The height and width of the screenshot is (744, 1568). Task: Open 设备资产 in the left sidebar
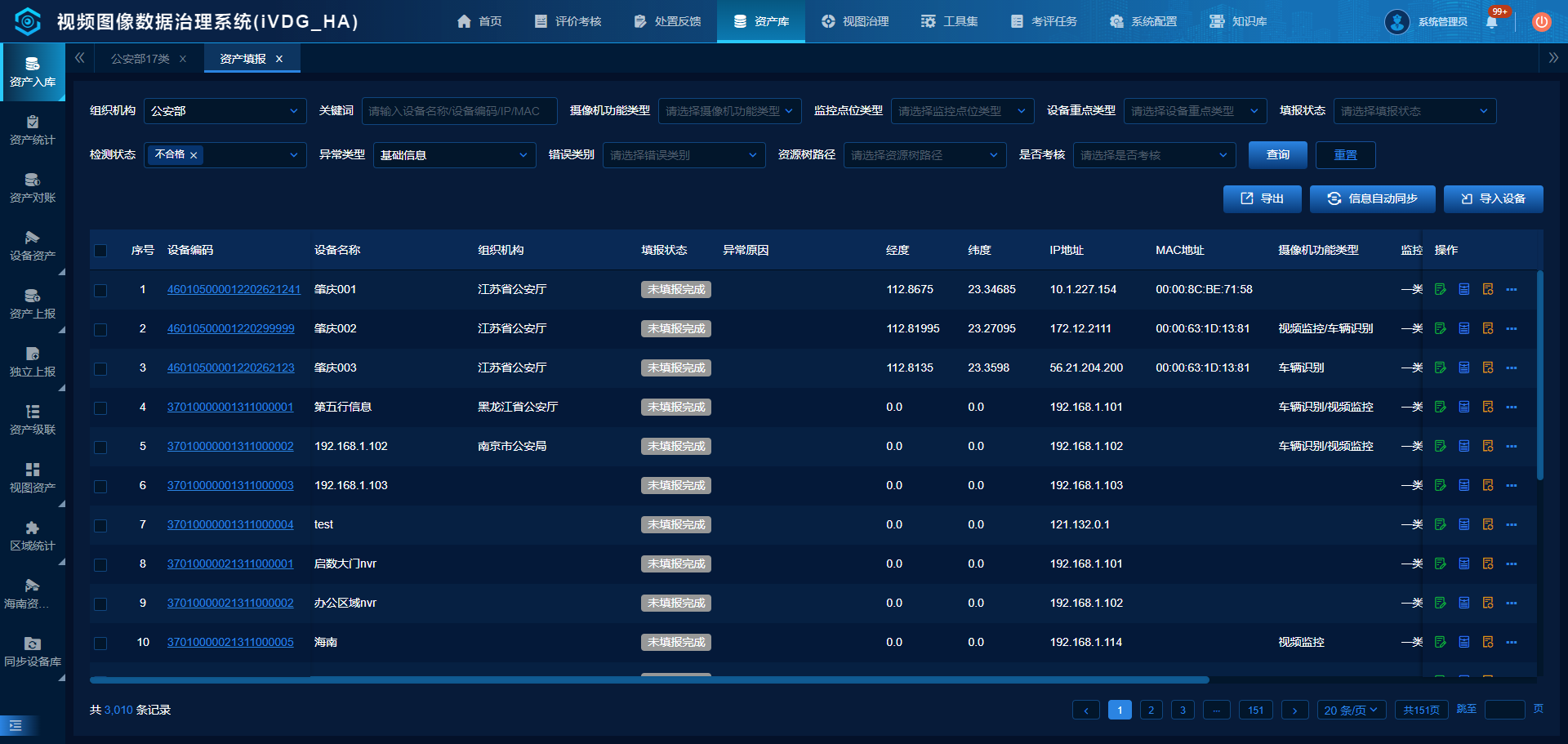pyautogui.click(x=33, y=247)
